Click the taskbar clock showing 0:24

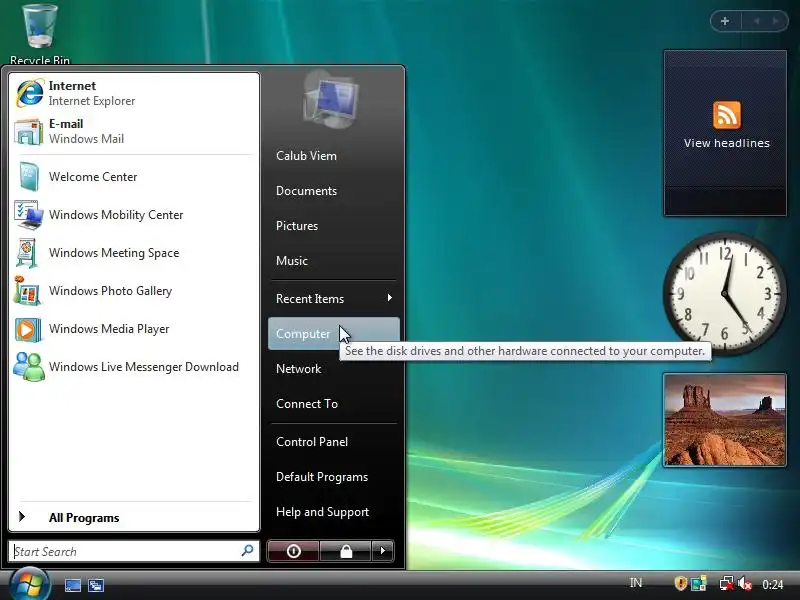tap(772, 584)
